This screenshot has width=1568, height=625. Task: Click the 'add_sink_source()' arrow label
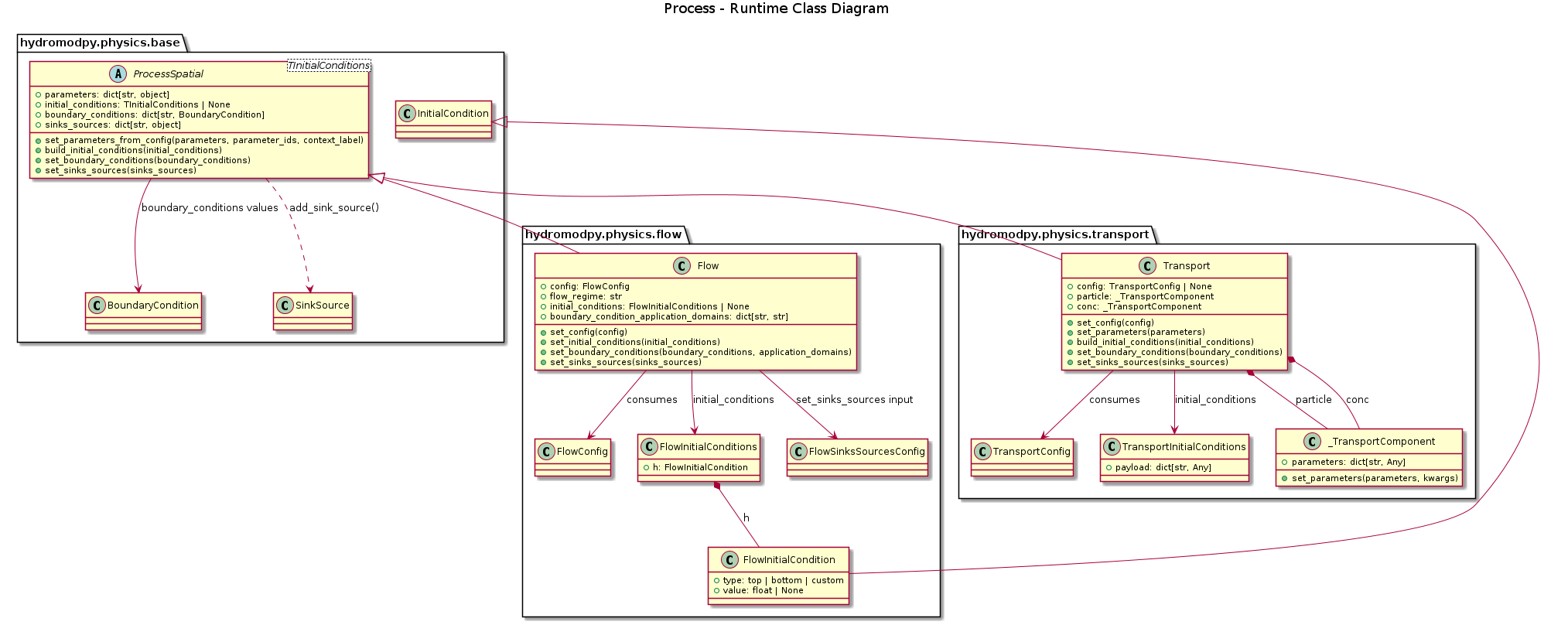(334, 208)
